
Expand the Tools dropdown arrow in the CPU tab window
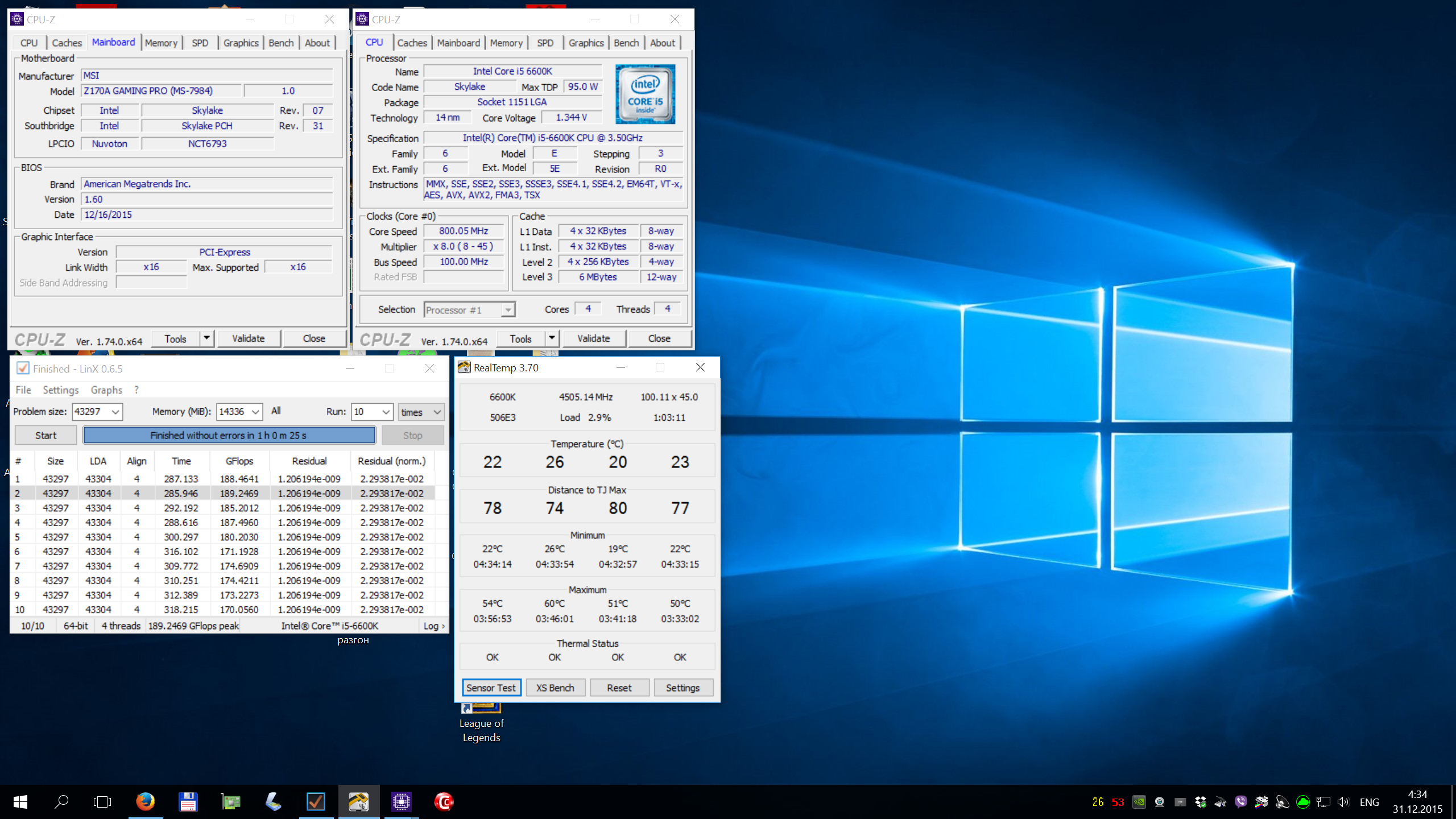552,338
